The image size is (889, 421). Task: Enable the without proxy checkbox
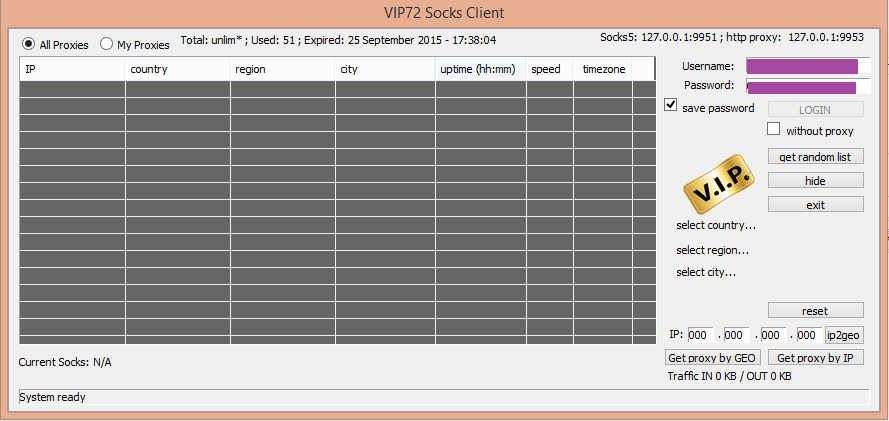pos(773,129)
